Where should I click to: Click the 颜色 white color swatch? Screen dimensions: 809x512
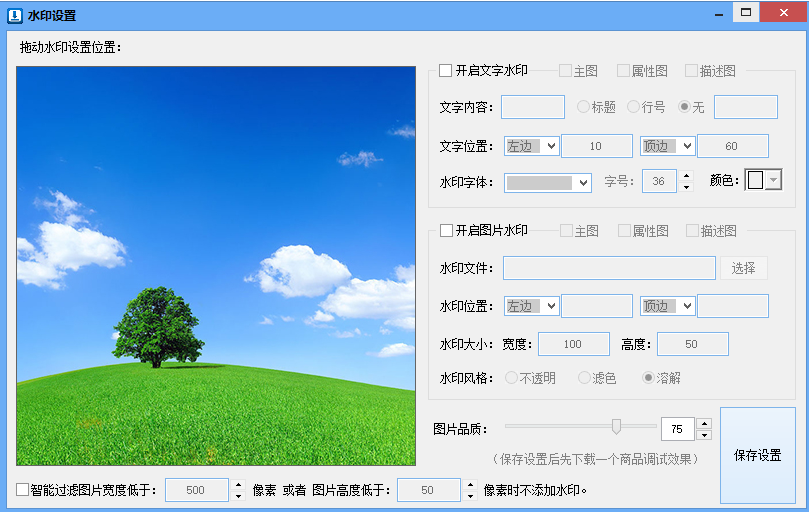755,180
